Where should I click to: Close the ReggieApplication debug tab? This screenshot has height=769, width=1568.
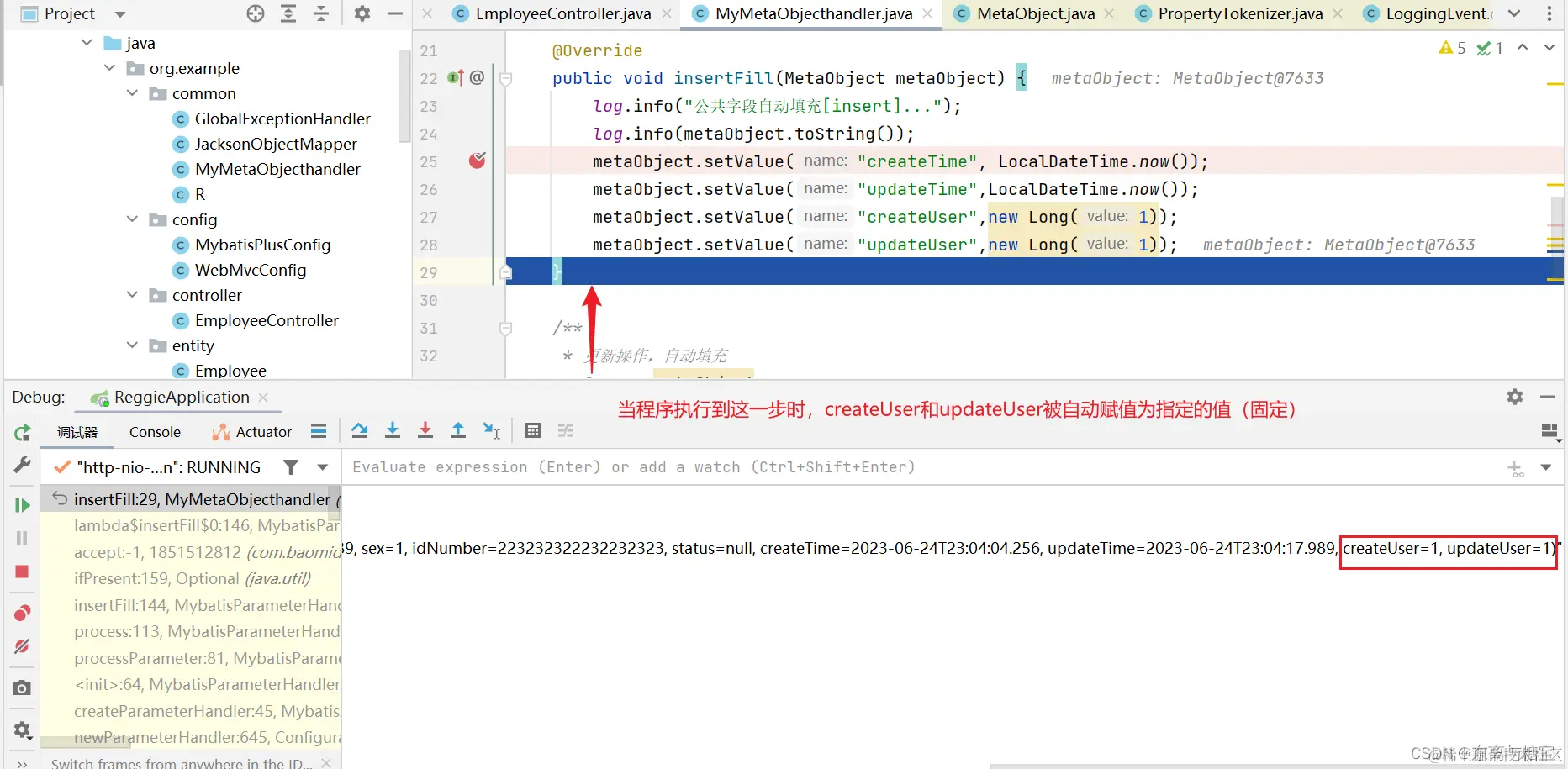[x=263, y=398]
